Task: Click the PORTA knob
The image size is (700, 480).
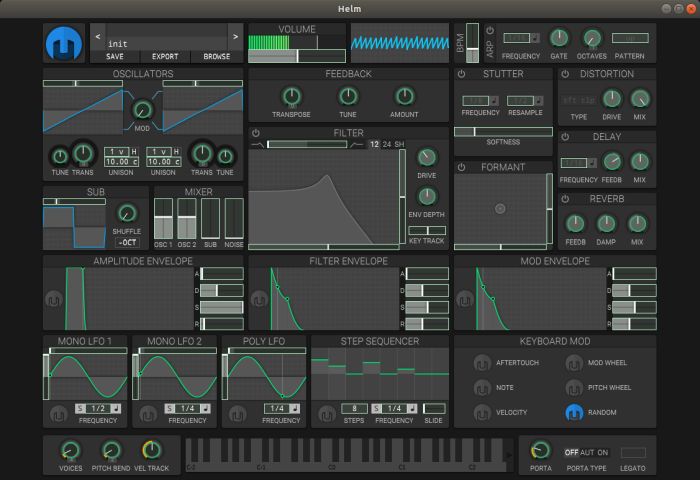Action: click(541, 450)
